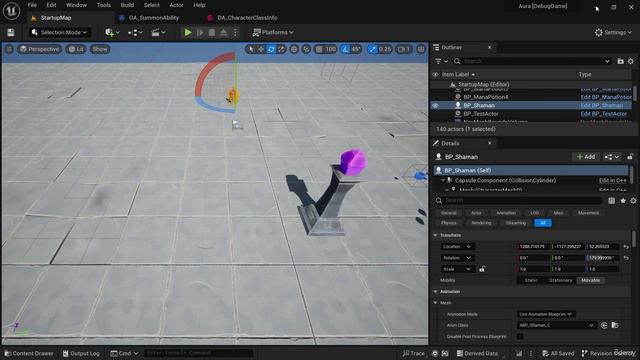Click the Stop simulation button
This screenshot has width=640, height=360.
[x=212, y=32]
